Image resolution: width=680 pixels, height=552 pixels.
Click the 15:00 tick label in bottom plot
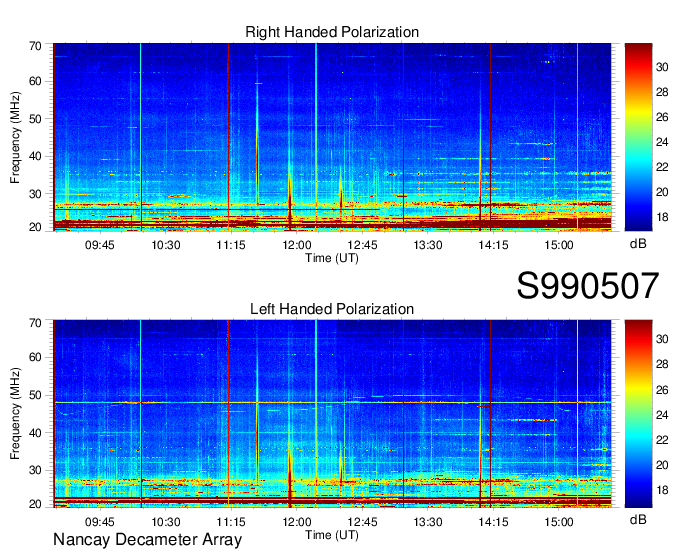click(x=559, y=522)
